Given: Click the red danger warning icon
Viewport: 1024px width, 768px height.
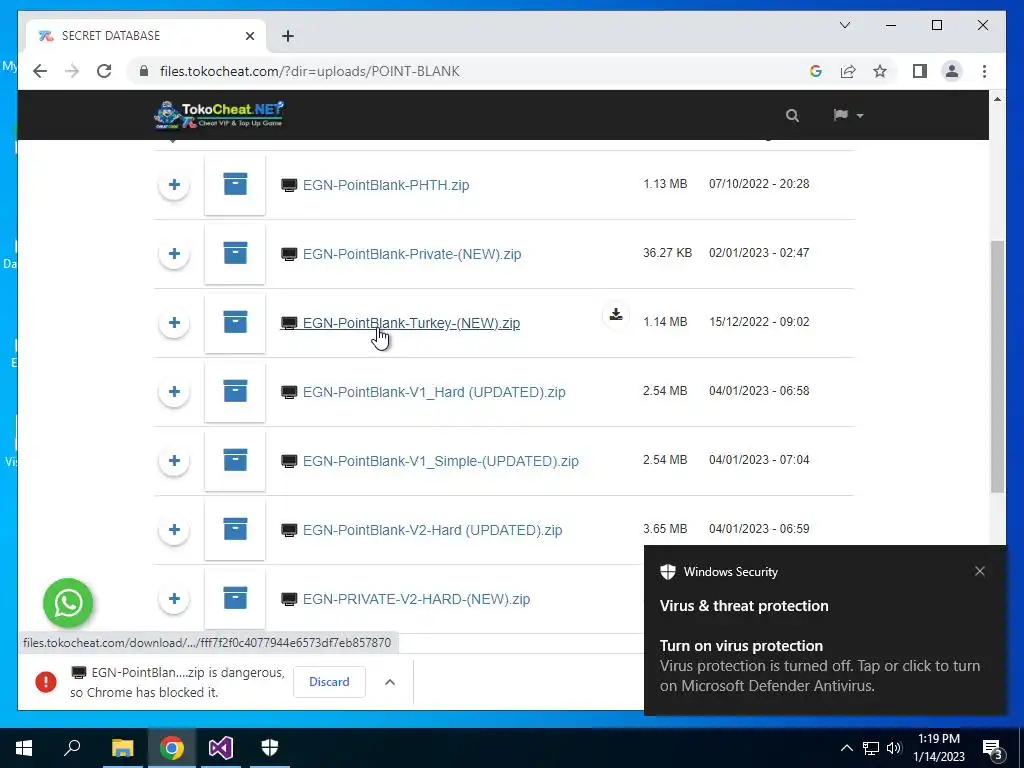Looking at the screenshot, I should [x=46, y=682].
